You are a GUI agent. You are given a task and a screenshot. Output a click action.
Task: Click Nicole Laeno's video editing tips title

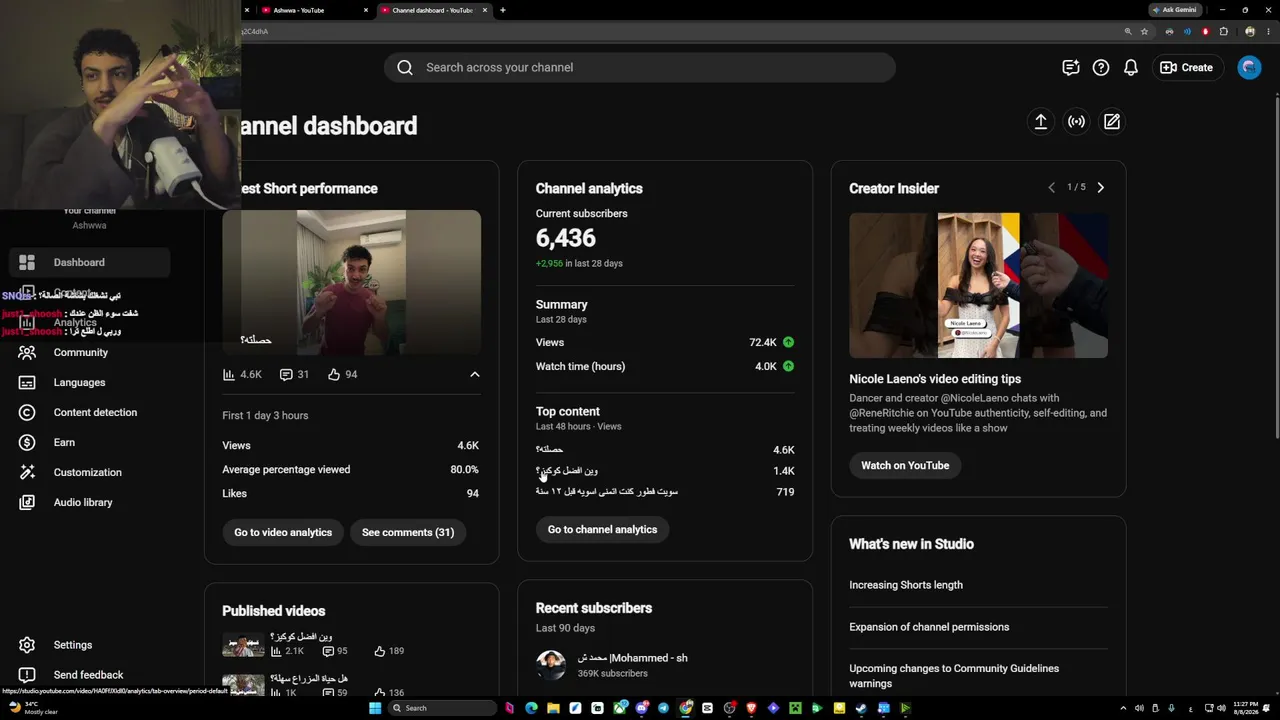[935, 379]
